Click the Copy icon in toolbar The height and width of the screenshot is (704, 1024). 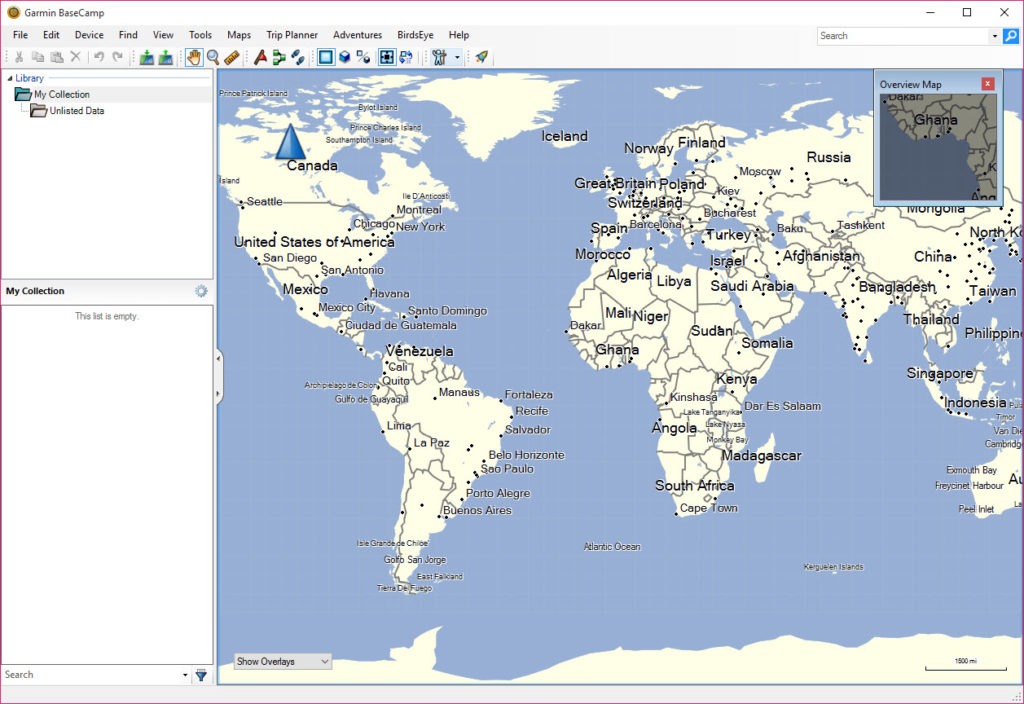pyautogui.click(x=38, y=57)
